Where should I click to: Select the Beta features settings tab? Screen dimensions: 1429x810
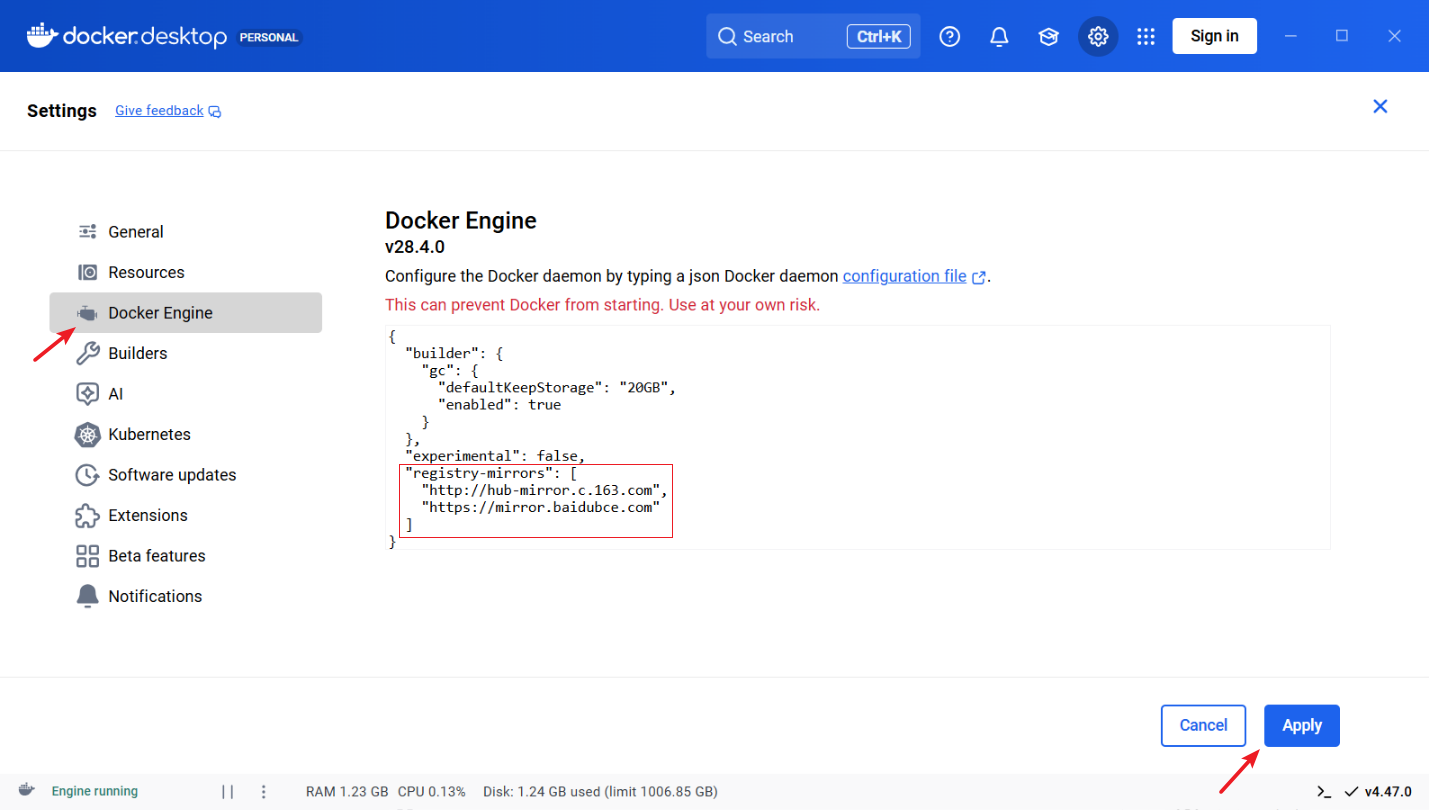186,556
